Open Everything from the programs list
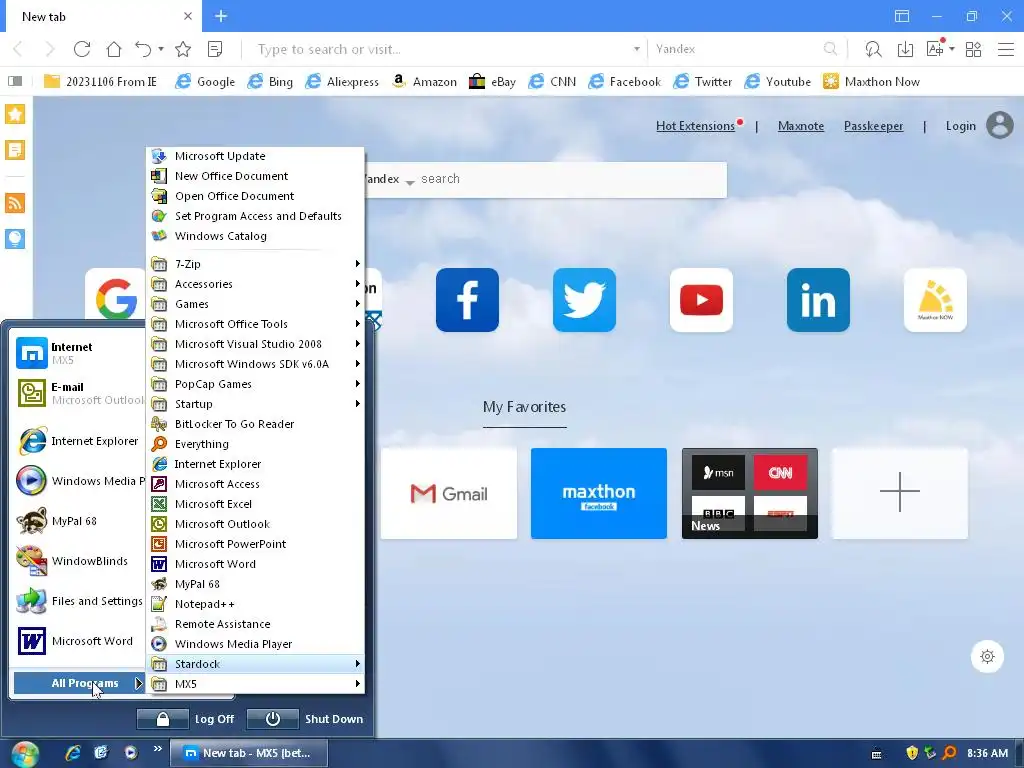 [x=255, y=444]
